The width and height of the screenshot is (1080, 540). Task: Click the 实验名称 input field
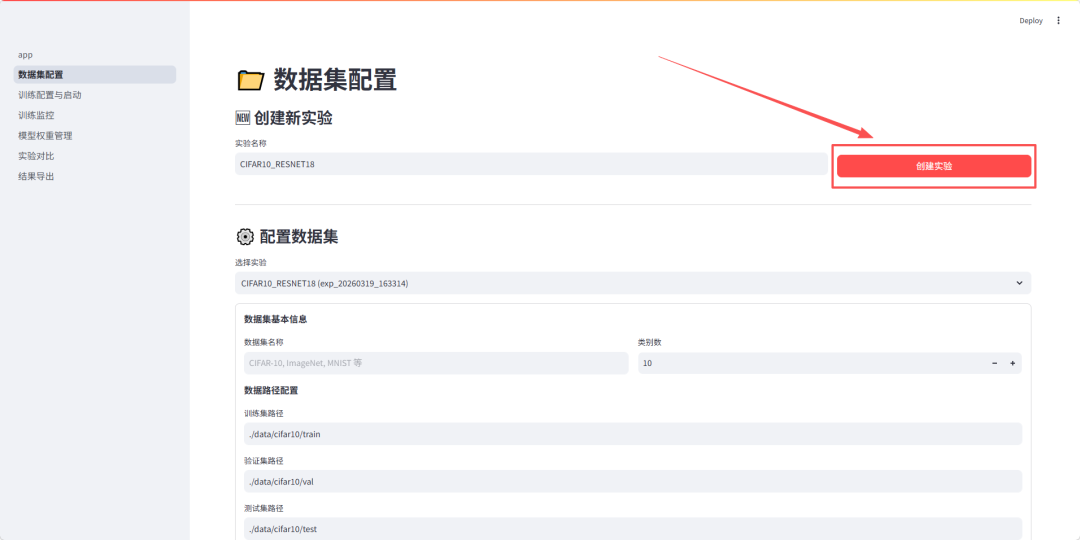point(530,164)
